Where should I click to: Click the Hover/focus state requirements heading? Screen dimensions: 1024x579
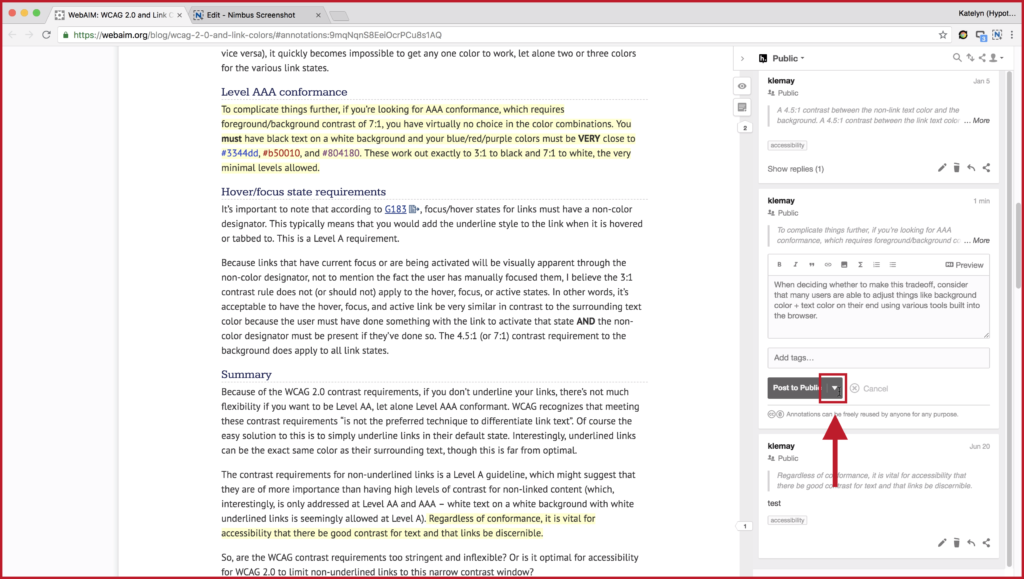[x=304, y=192]
